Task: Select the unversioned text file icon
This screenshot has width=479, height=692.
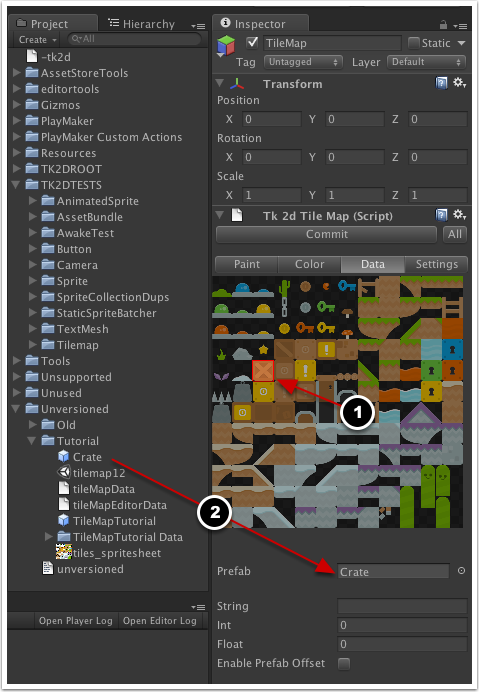Action: (47, 568)
